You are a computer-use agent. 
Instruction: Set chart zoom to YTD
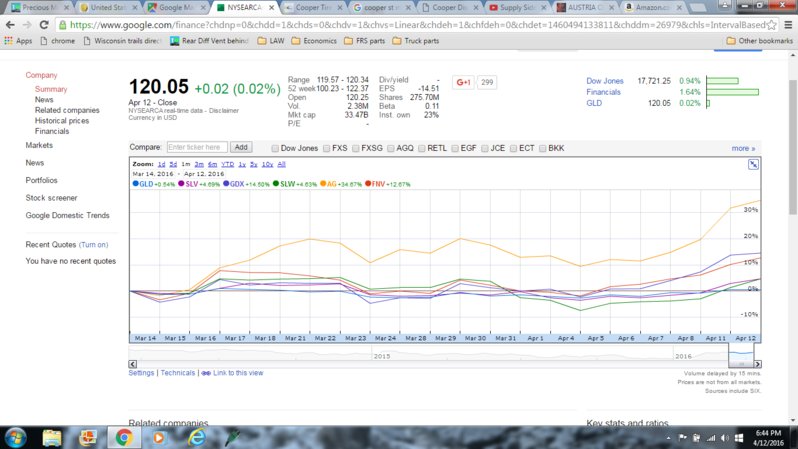click(x=227, y=164)
